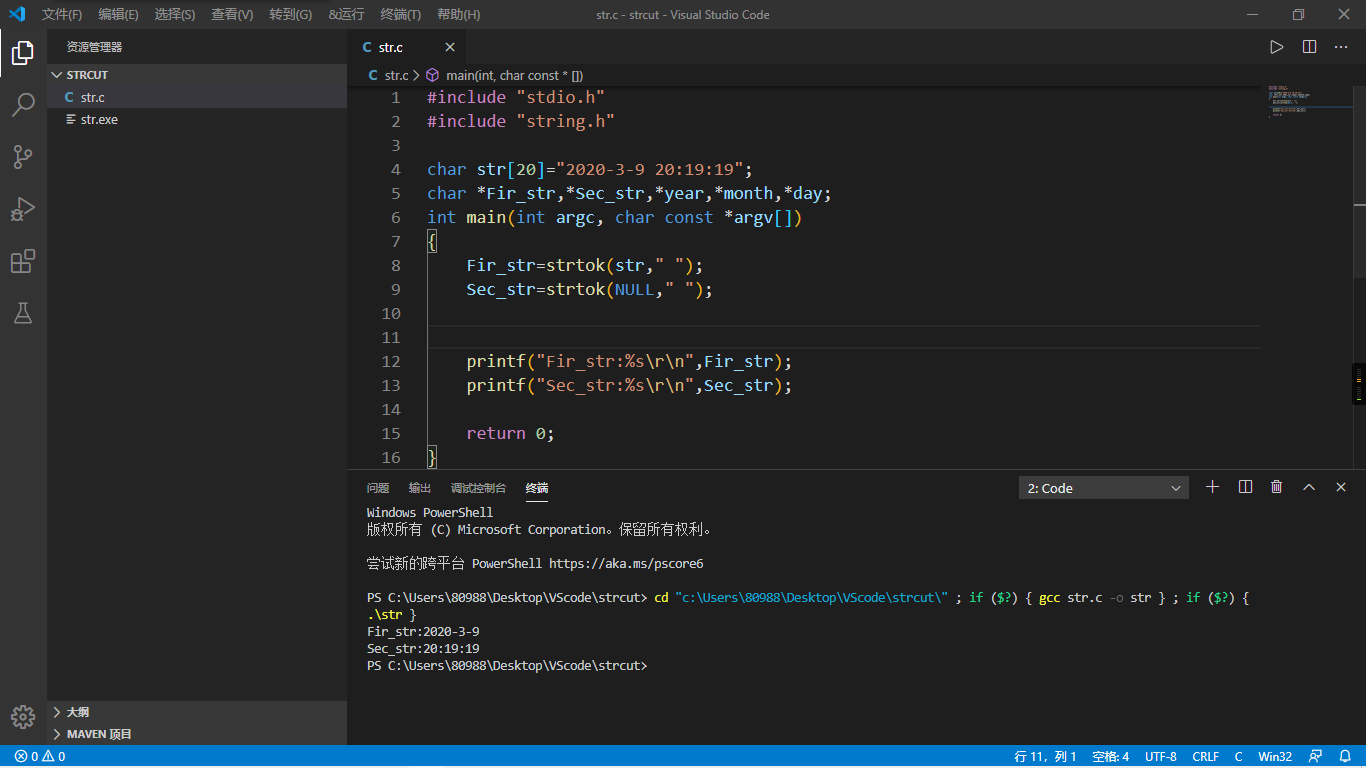Open the Search view in activity bar

coord(23,105)
